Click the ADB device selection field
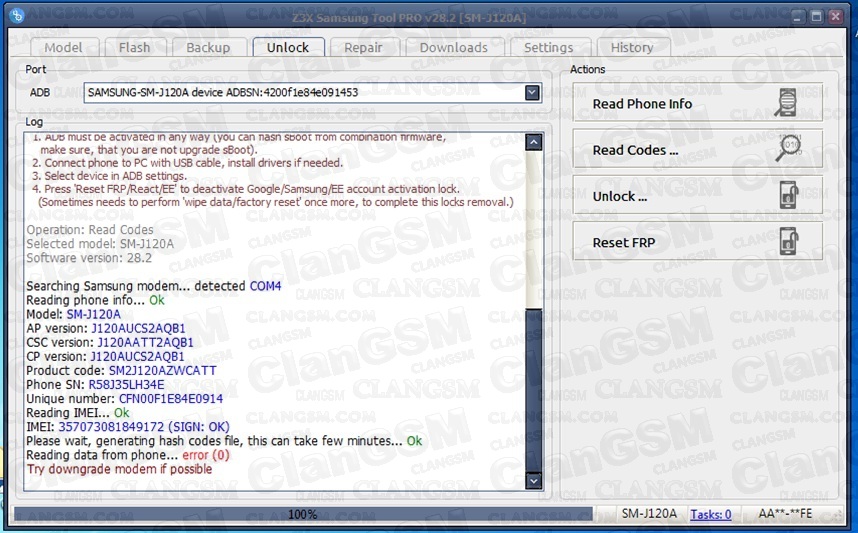The width and height of the screenshot is (858, 533). (x=312, y=92)
